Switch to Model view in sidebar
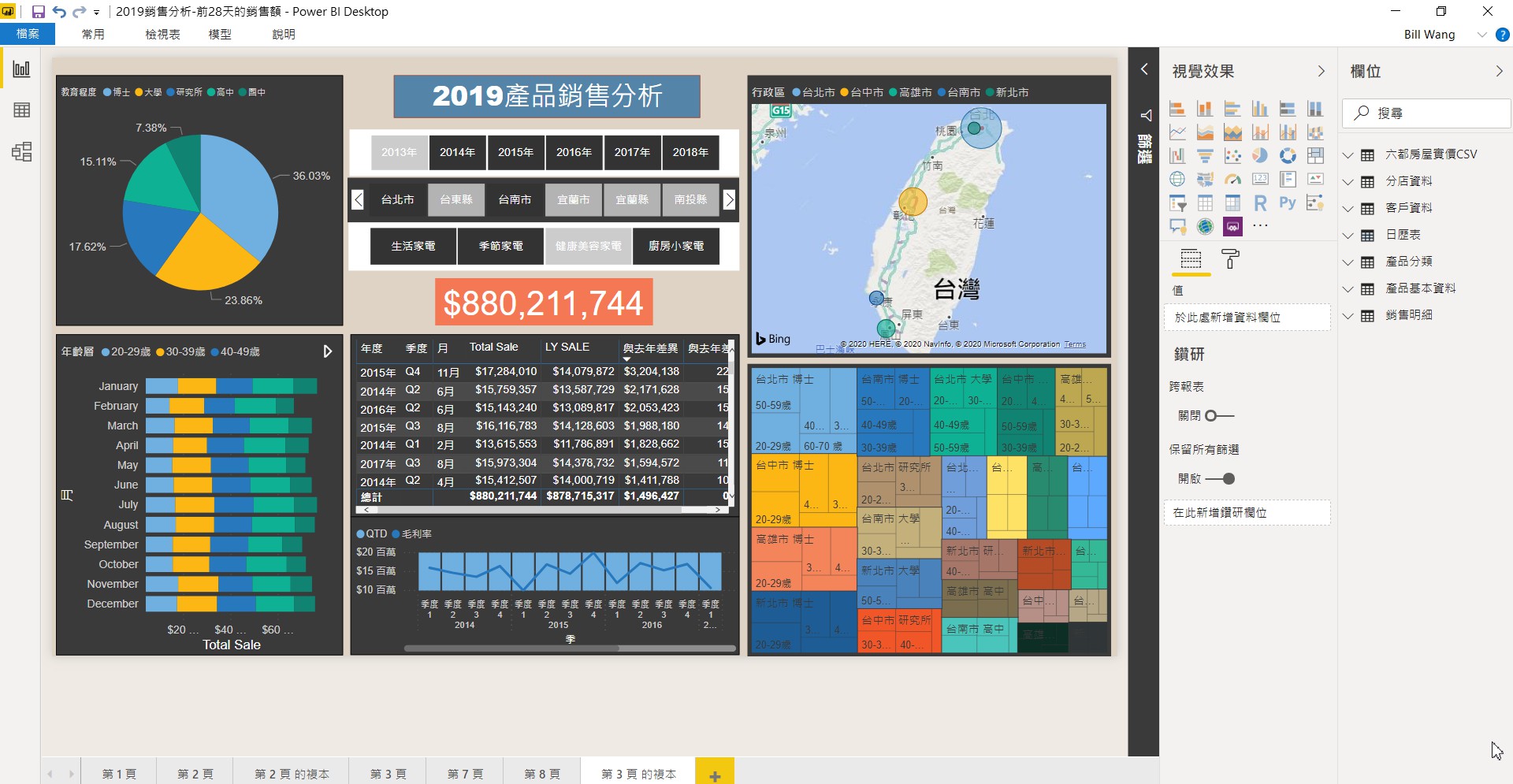 point(21,151)
